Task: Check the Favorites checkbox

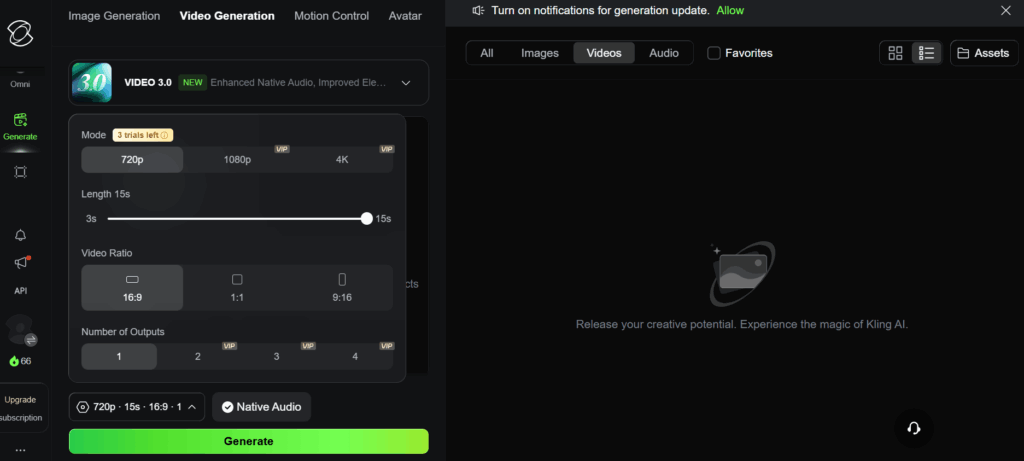Action: click(x=714, y=53)
